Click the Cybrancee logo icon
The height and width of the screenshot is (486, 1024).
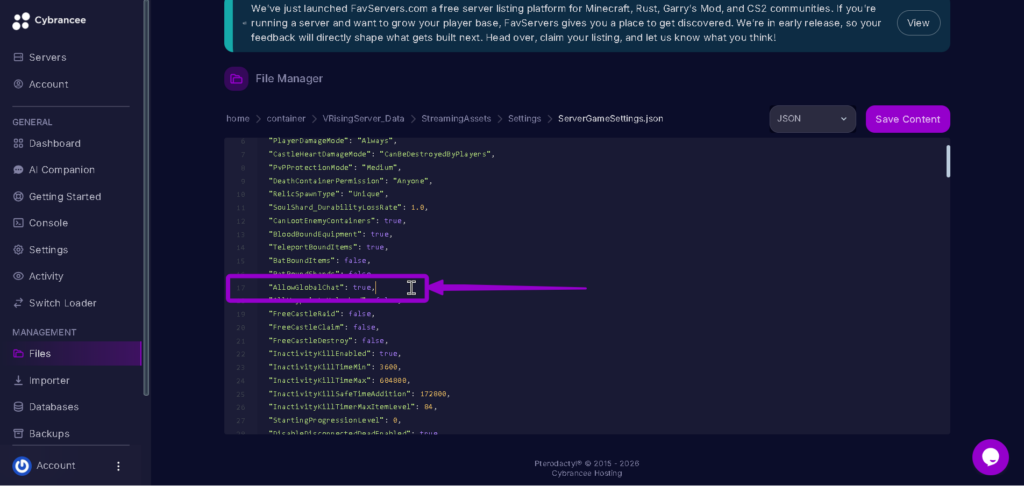tap(21, 21)
